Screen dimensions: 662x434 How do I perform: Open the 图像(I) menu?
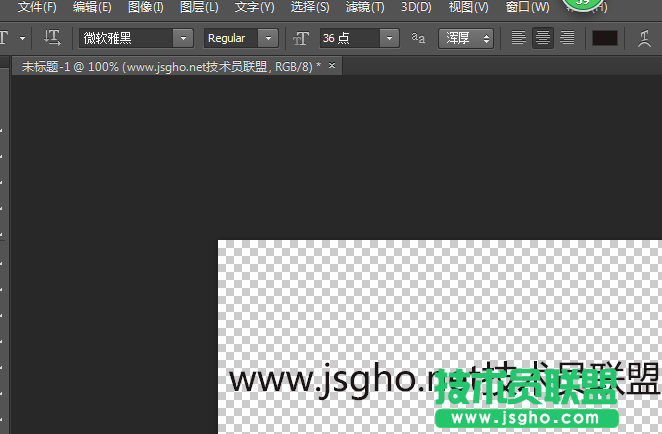pos(146,7)
